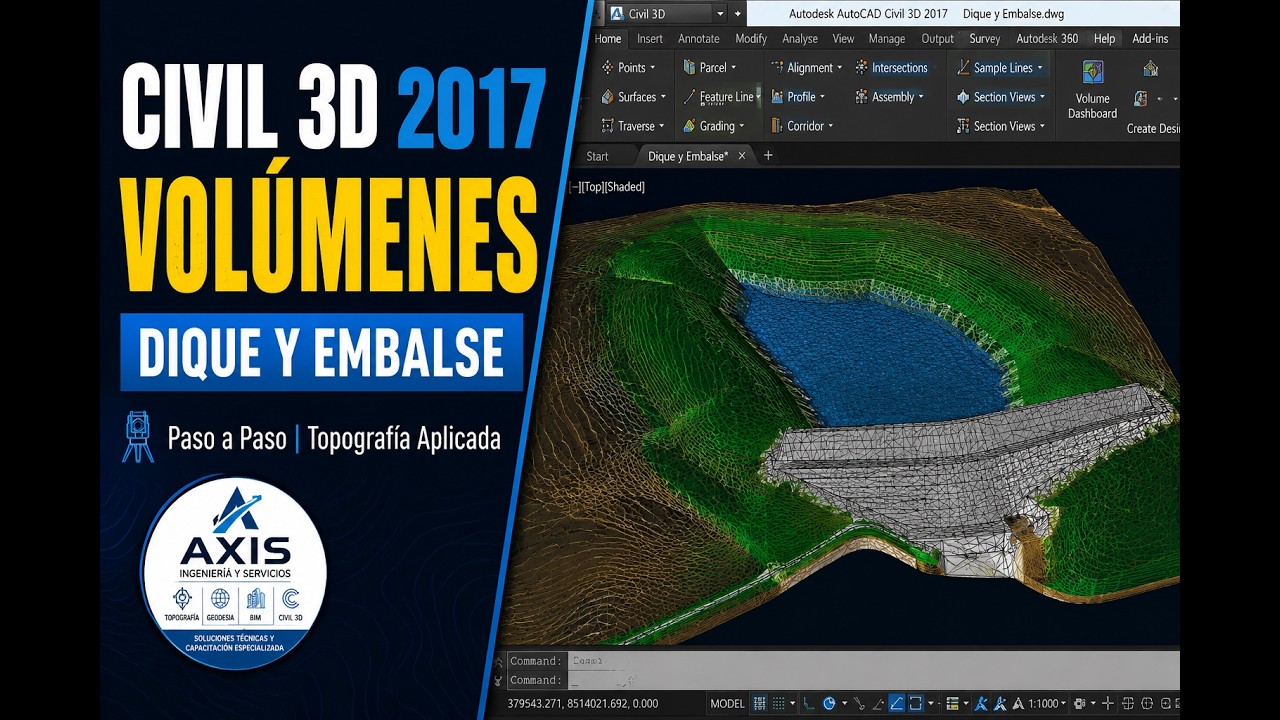Expand the Sample Lines dropdown arrow

point(1040,68)
